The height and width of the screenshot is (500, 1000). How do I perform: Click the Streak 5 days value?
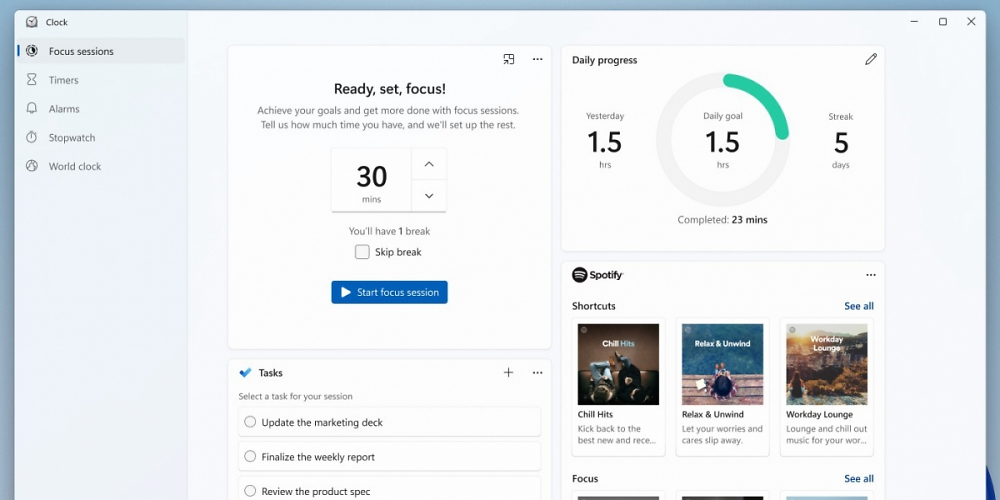(x=841, y=142)
